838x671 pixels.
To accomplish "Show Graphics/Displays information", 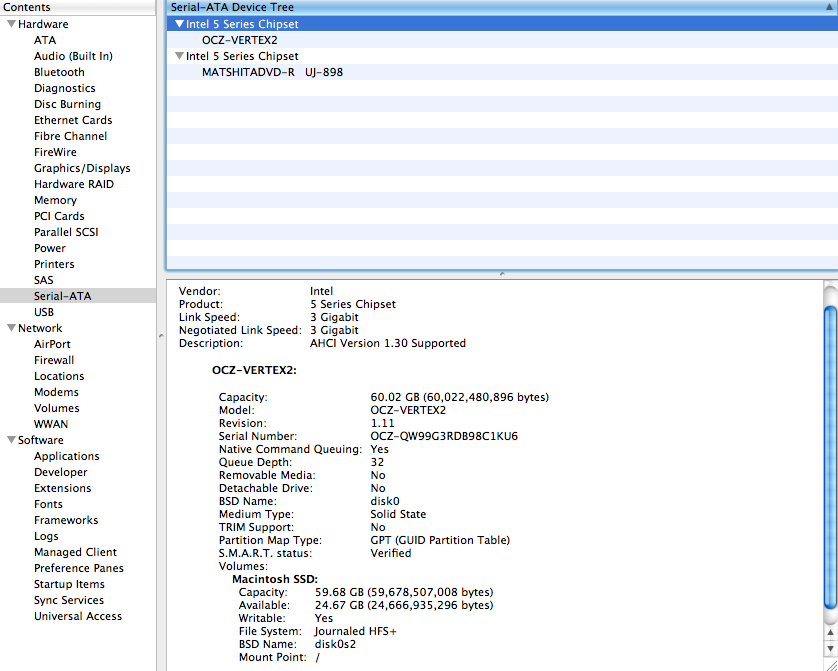I will point(82,168).
